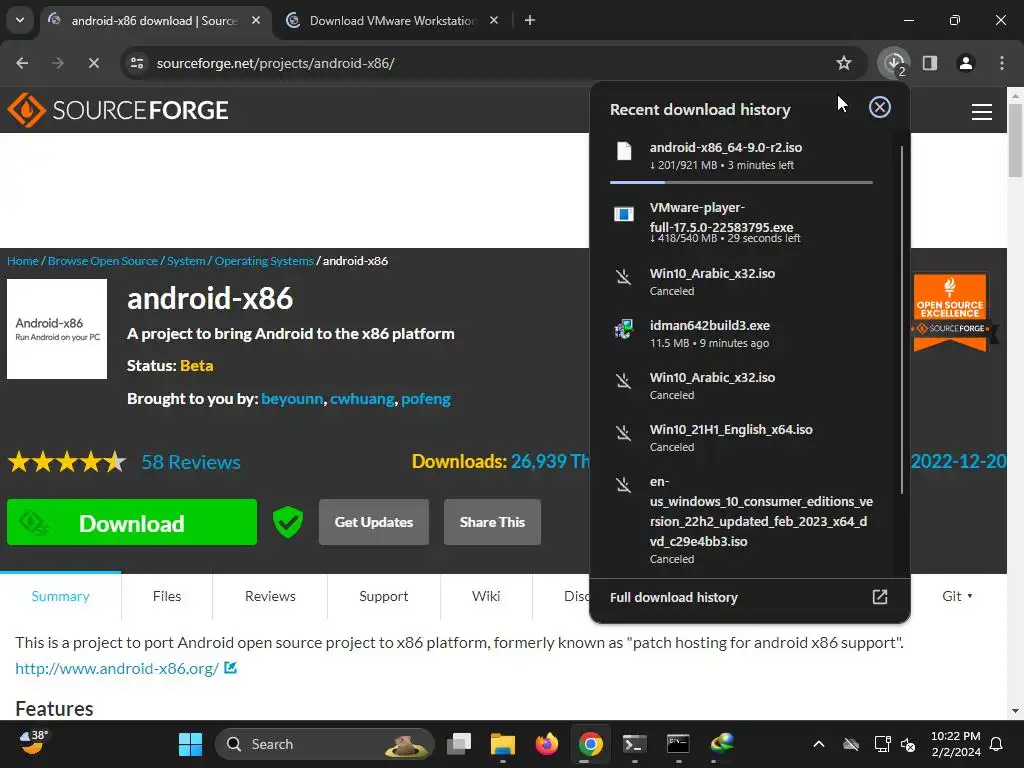Close the Recent download history popup
The height and width of the screenshot is (768, 1024).
pos(880,107)
